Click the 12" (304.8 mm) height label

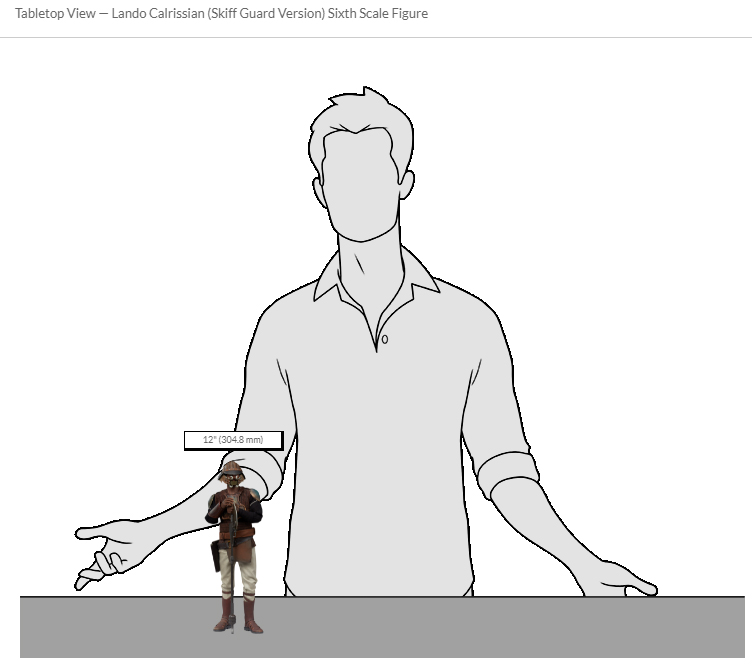coord(234,440)
